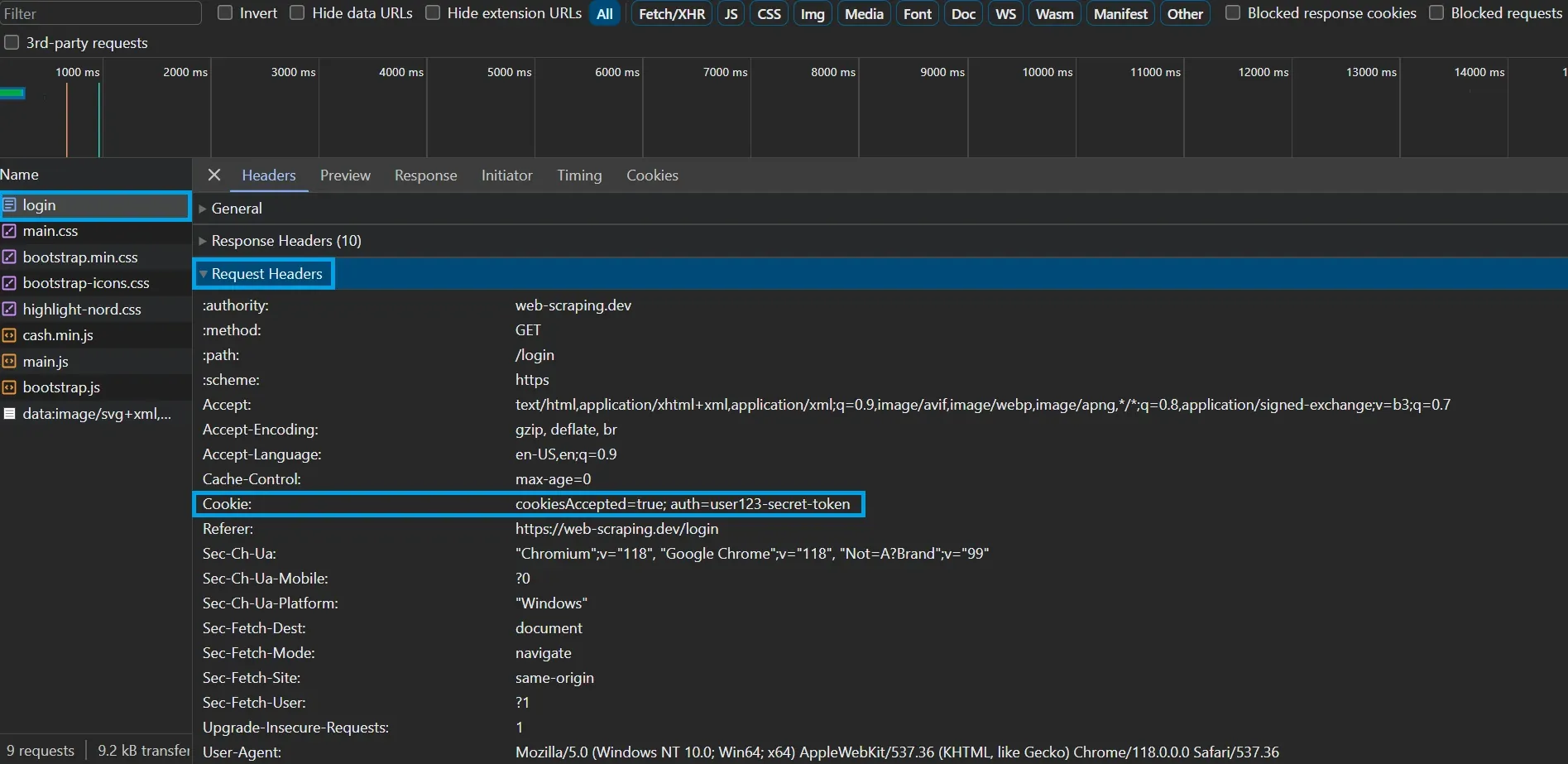
Task: Click the stylesheet icon beside highlight-nord.css
Action: coord(11,309)
